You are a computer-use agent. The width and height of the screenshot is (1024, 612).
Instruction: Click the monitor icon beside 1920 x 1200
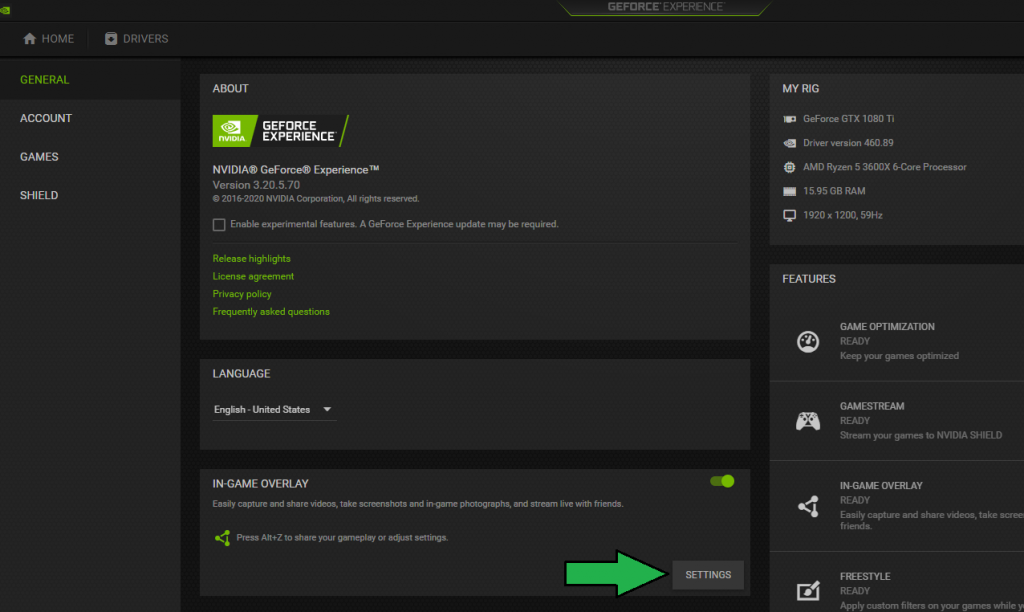coord(790,216)
